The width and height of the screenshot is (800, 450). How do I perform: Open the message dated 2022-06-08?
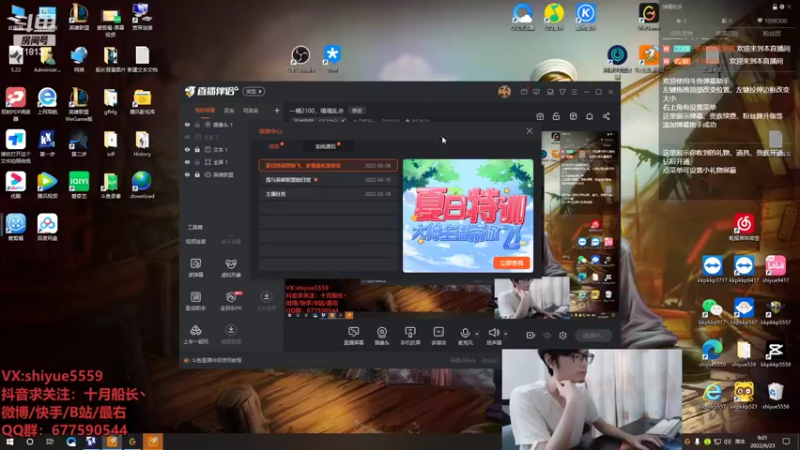(x=328, y=166)
